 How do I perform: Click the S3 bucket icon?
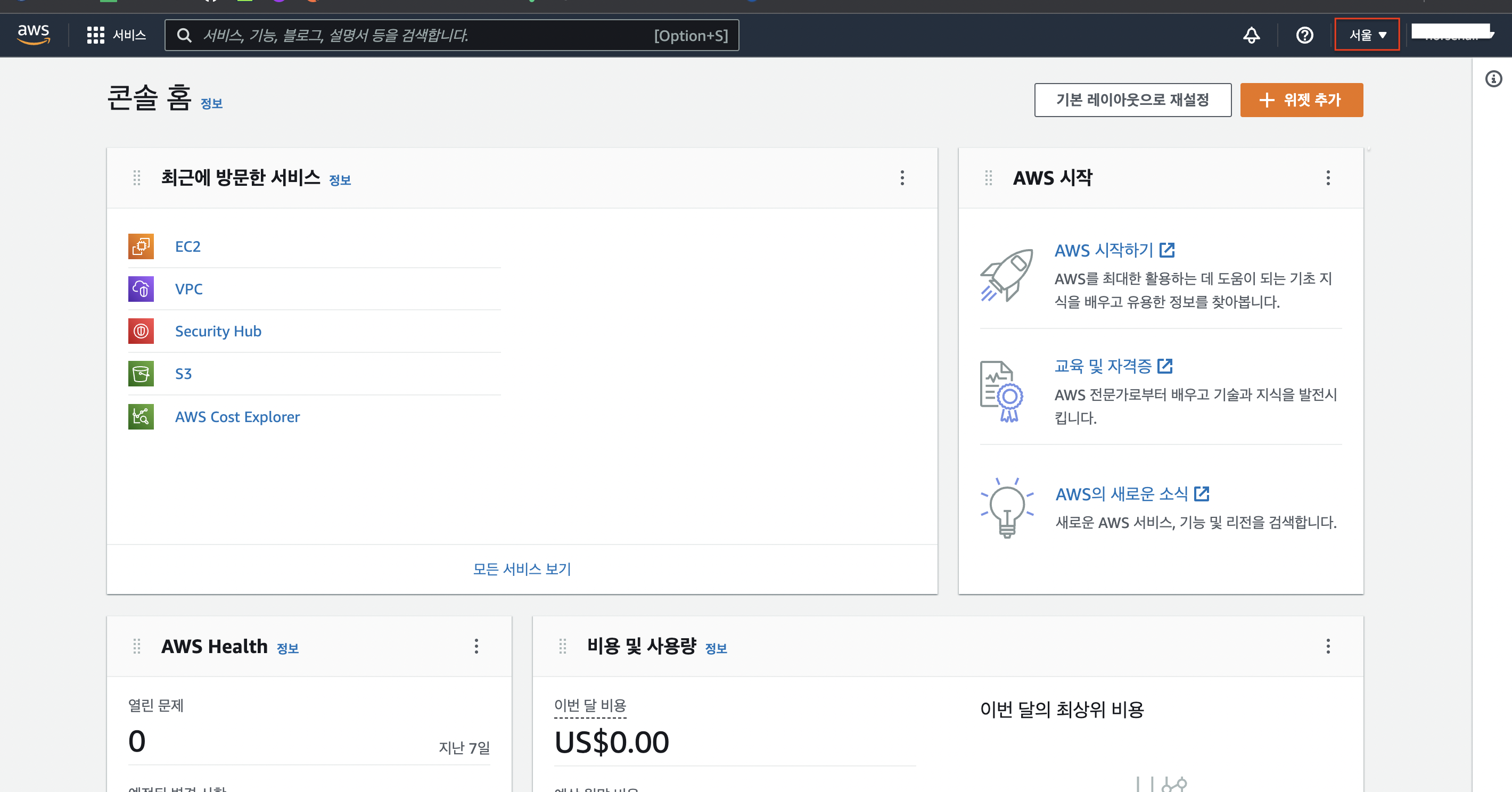[x=141, y=374]
